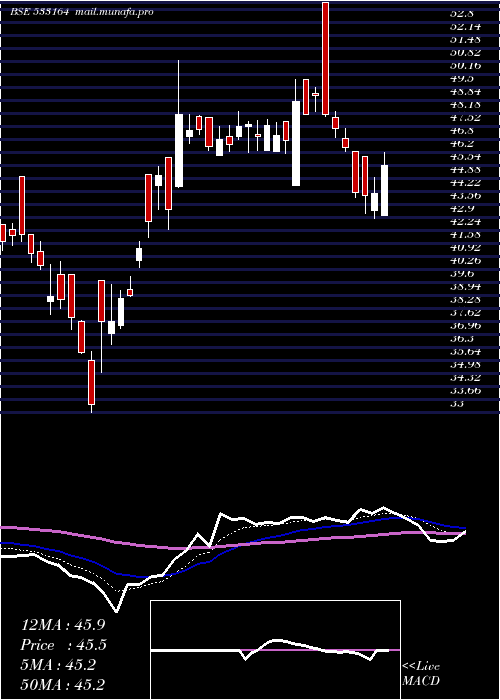Click the BSE 533164 stock code label

coord(40,12)
